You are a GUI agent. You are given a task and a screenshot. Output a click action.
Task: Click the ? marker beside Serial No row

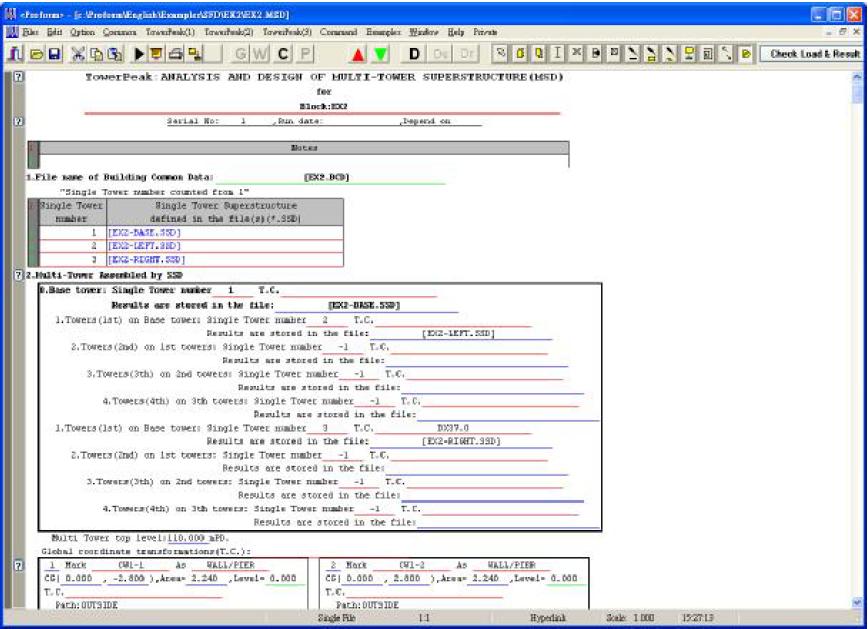coord(18,121)
